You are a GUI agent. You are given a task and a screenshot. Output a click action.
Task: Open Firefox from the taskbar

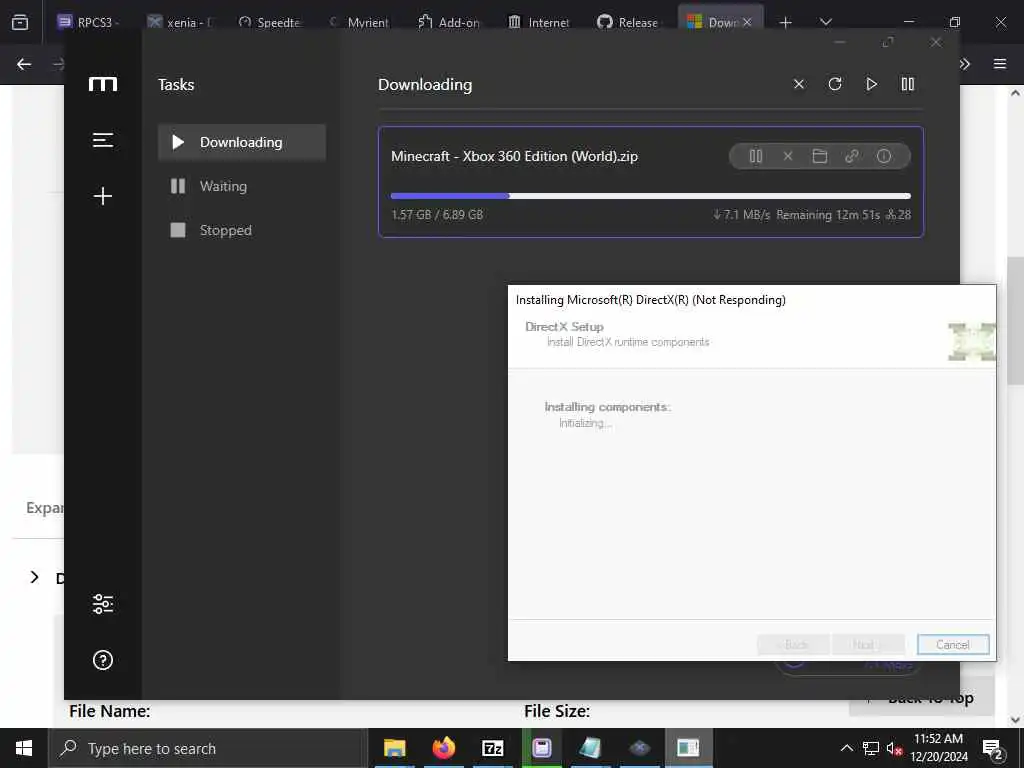coord(443,748)
